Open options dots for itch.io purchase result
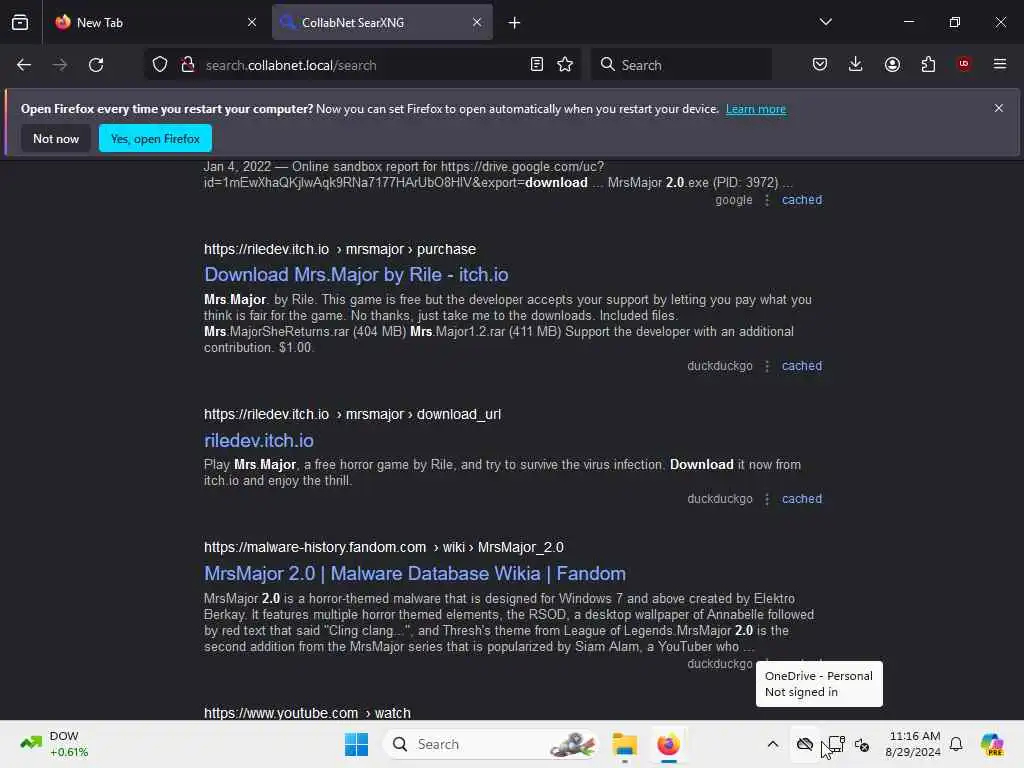Screen dimensions: 1024x768 point(767,366)
